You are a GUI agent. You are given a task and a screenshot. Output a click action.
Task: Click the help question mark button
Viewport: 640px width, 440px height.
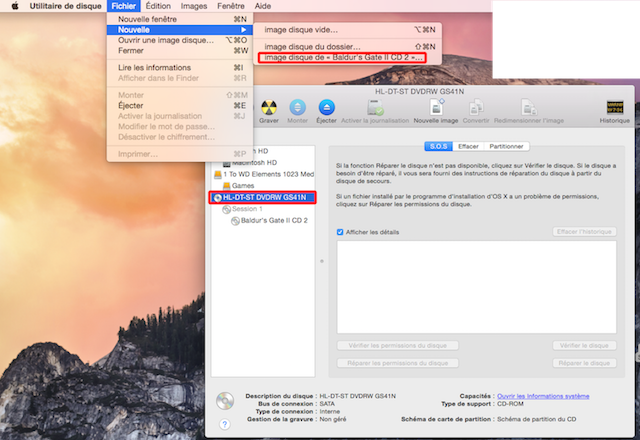pos(224,424)
